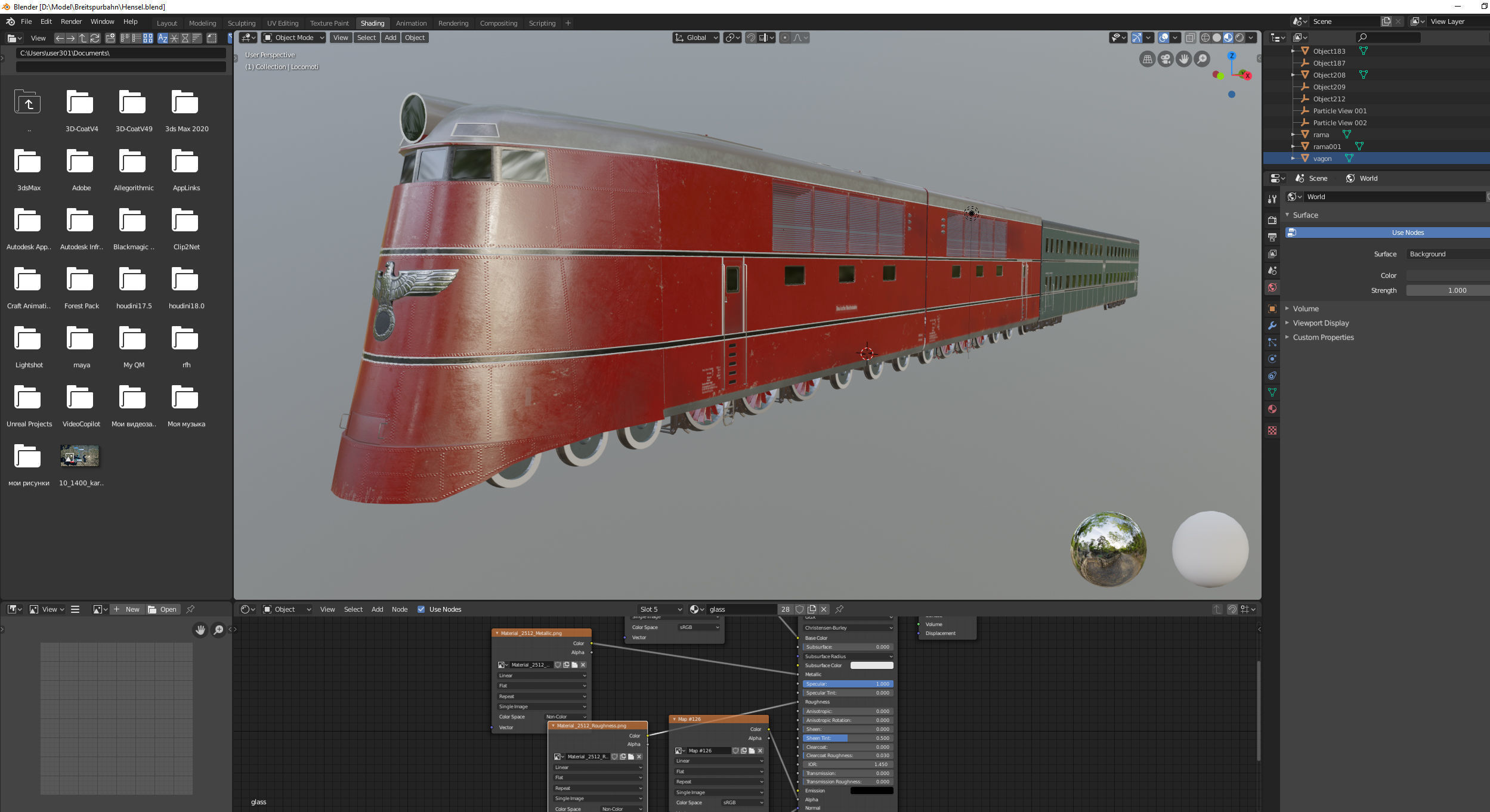Viewport: 1490px width, 812px height.
Task: Open the Texture checker properties tab
Action: [1272, 430]
